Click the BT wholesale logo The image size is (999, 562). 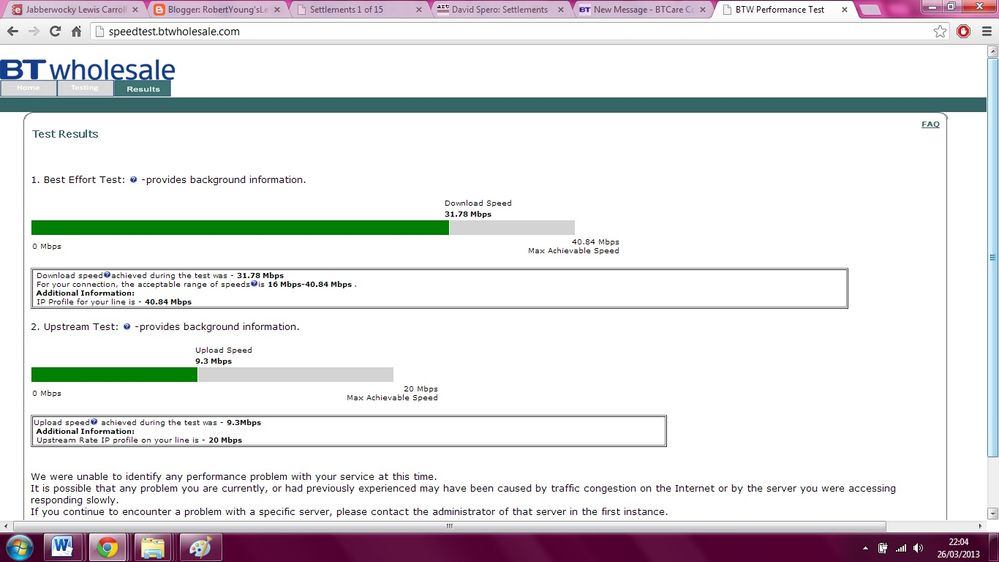click(87, 69)
